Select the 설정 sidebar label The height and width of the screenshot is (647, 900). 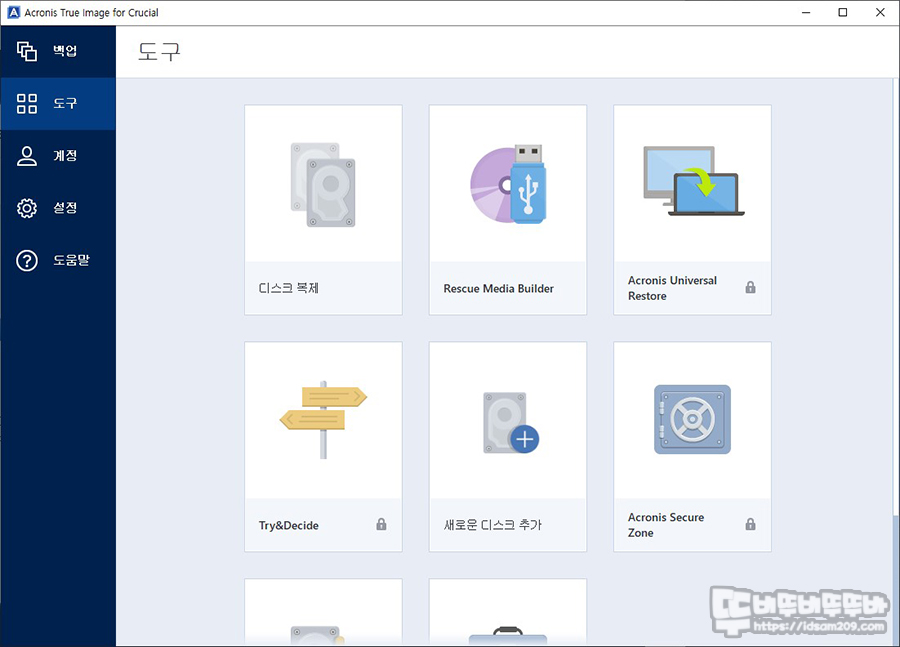click(65, 208)
